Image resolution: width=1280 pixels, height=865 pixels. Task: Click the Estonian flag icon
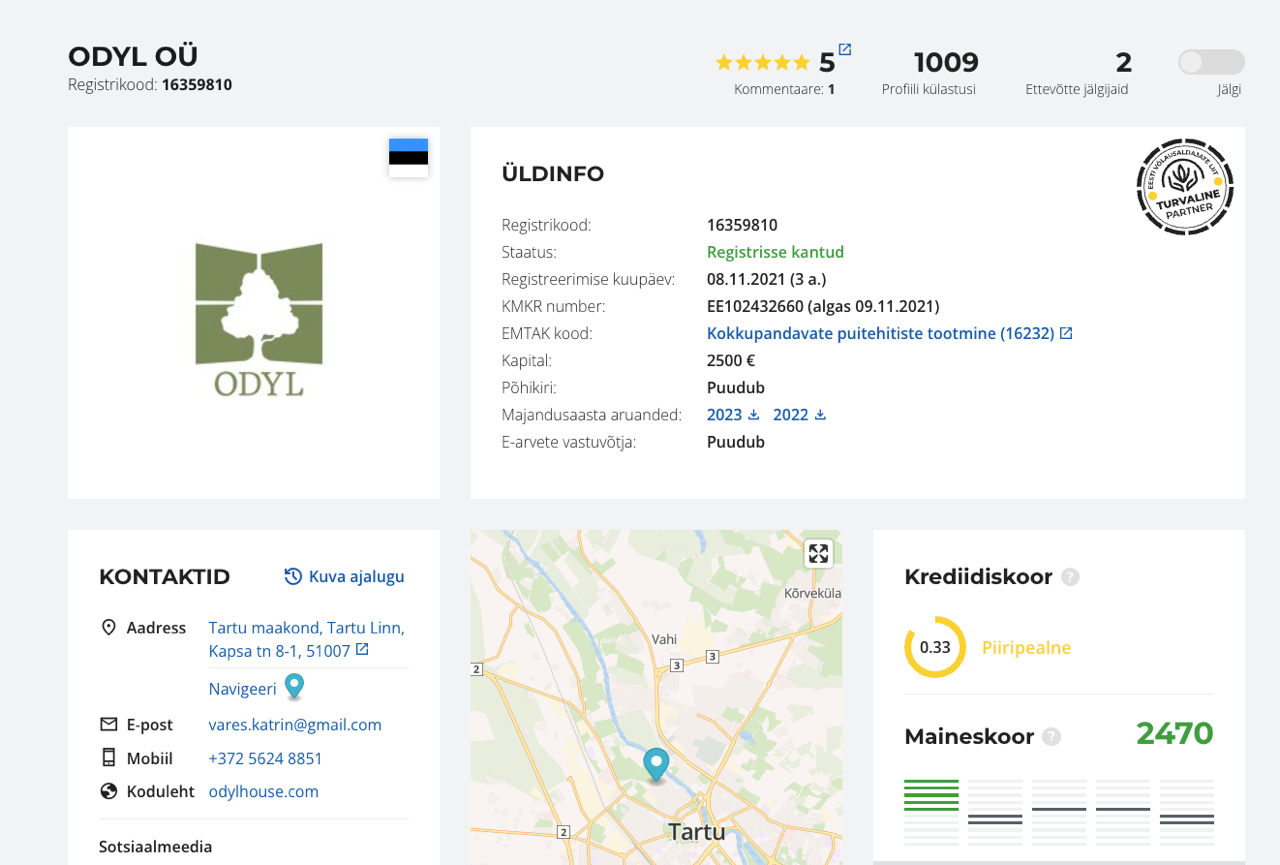coord(408,158)
